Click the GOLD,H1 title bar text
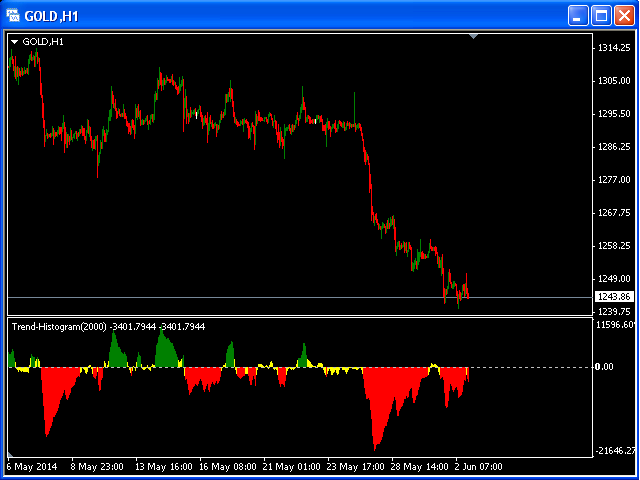The image size is (640, 480). click(51, 16)
